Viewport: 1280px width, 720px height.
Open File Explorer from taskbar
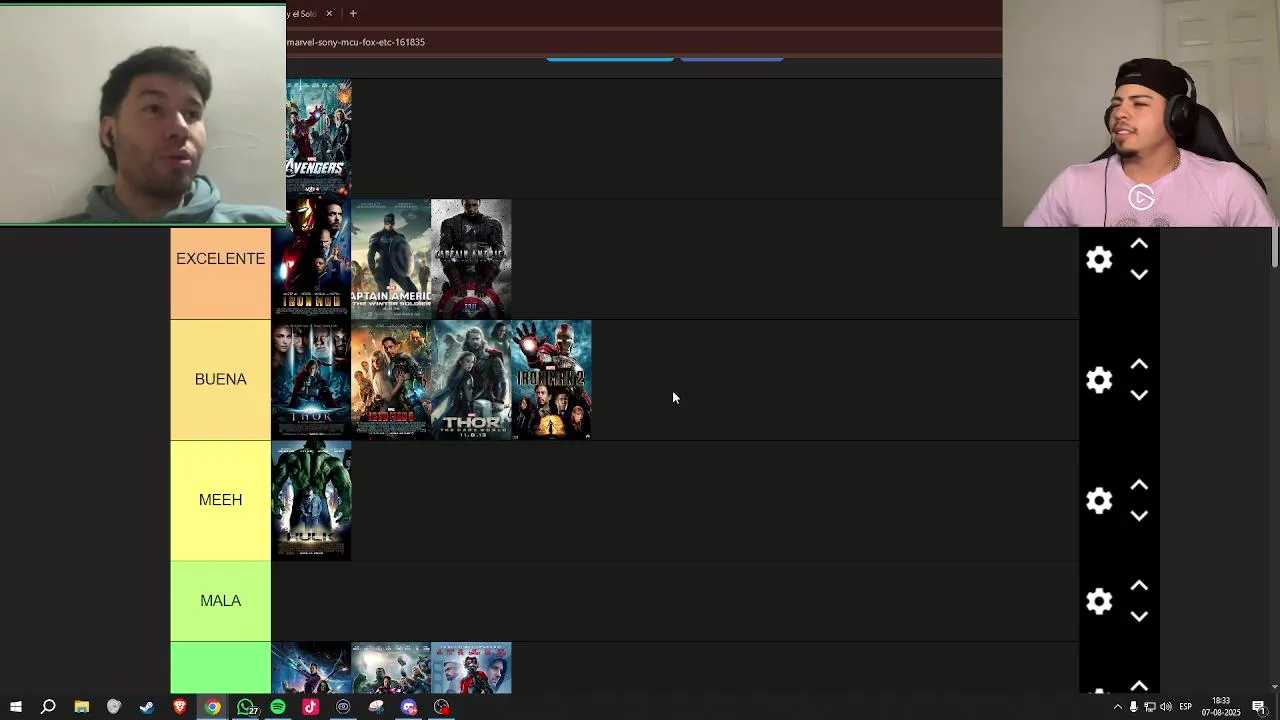(x=82, y=707)
